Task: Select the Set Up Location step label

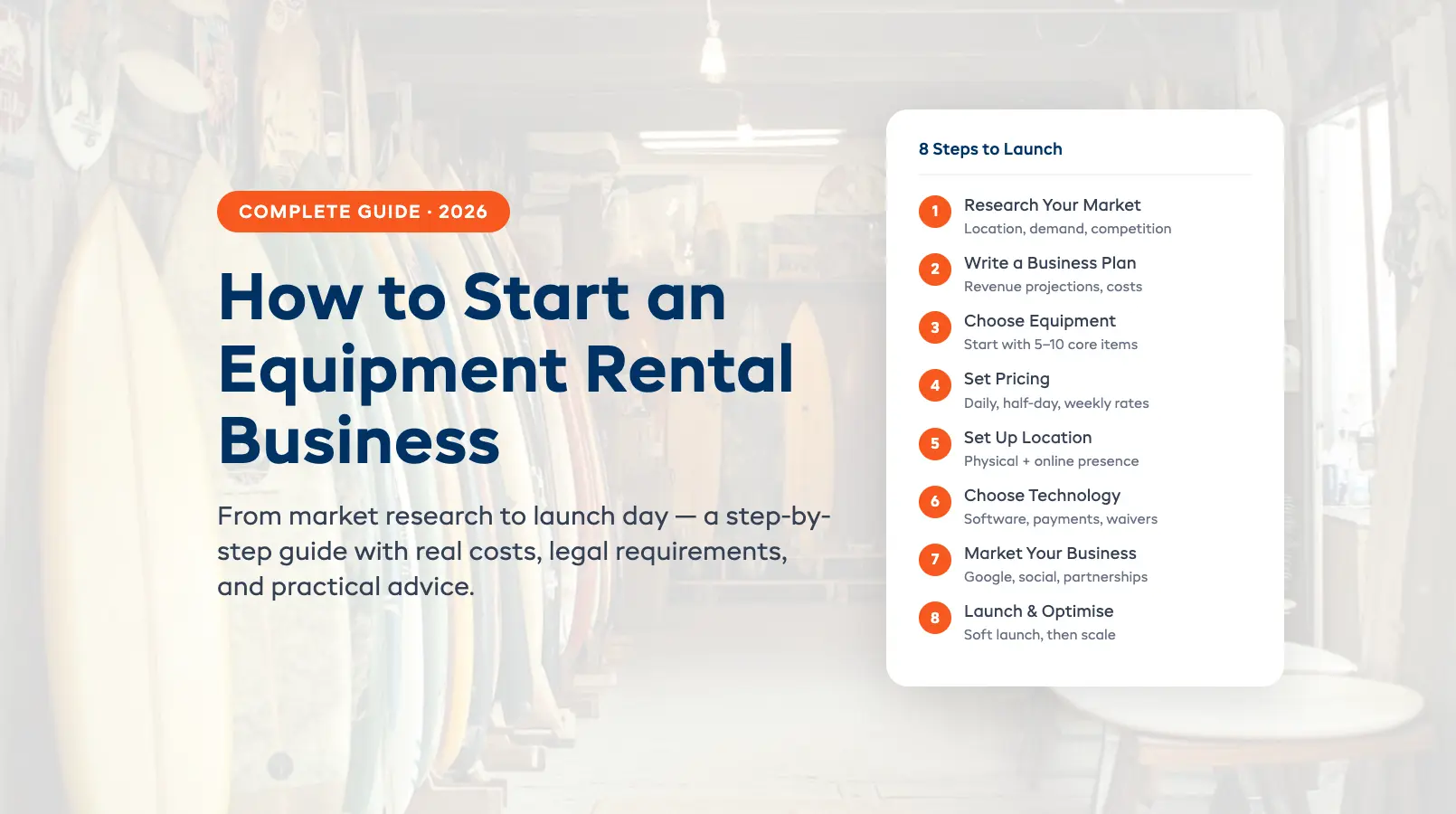Action: click(1027, 438)
